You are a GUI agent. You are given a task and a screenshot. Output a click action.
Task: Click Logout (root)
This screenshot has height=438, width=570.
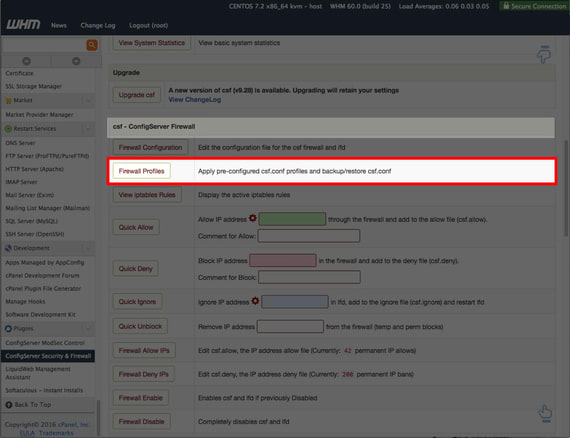point(148,25)
